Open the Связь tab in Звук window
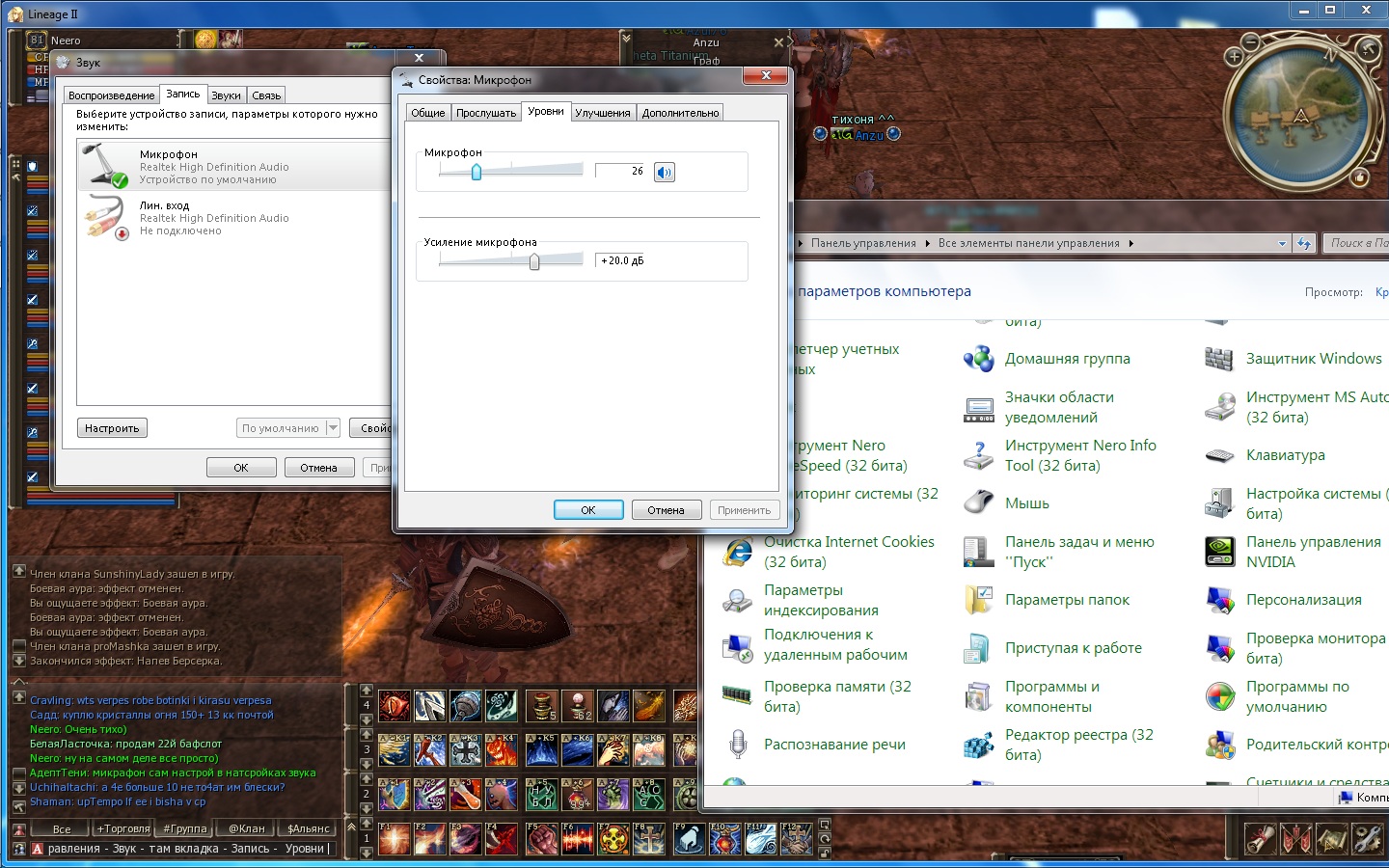Screen dimensions: 1389x868 [266, 95]
